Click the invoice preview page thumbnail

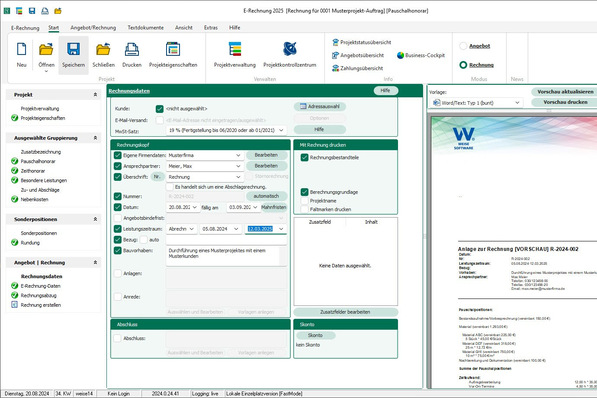click(x=513, y=252)
